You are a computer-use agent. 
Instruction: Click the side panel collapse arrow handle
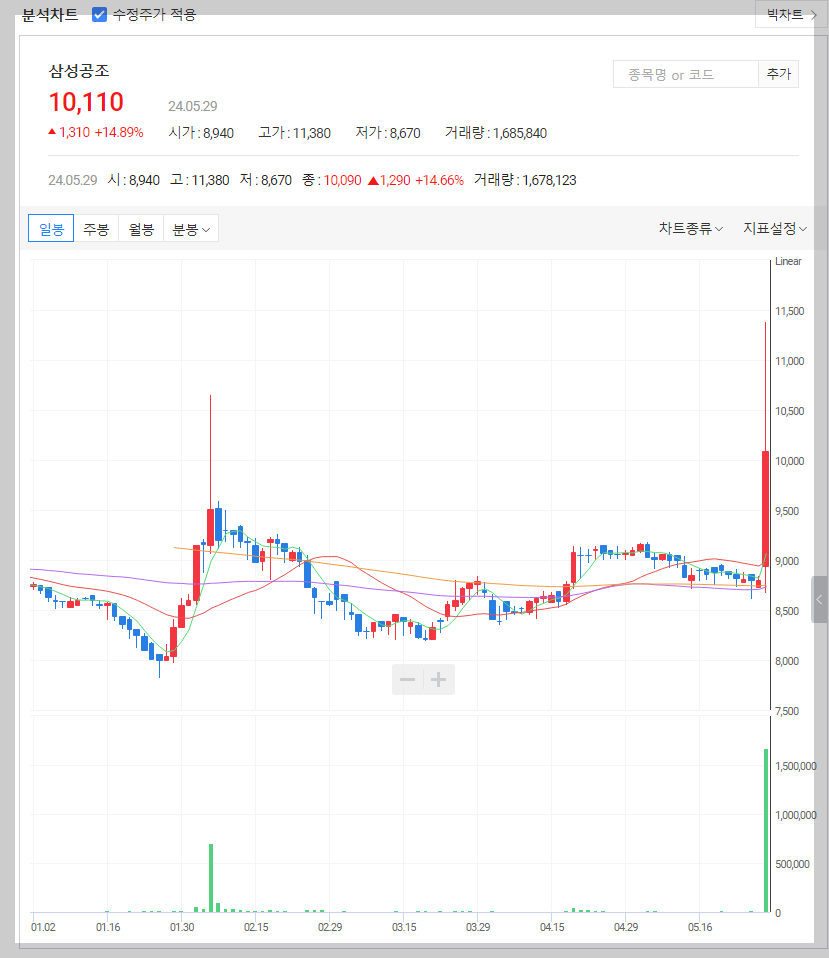coord(819,599)
